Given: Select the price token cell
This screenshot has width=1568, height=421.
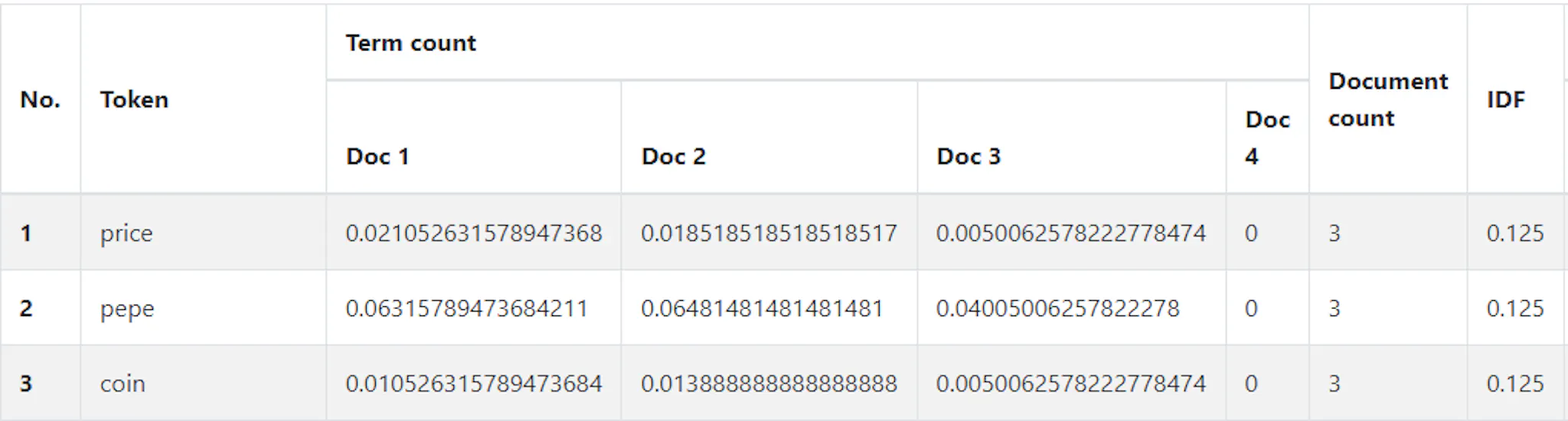Looking at the screenshot, I should pos(126,233).
